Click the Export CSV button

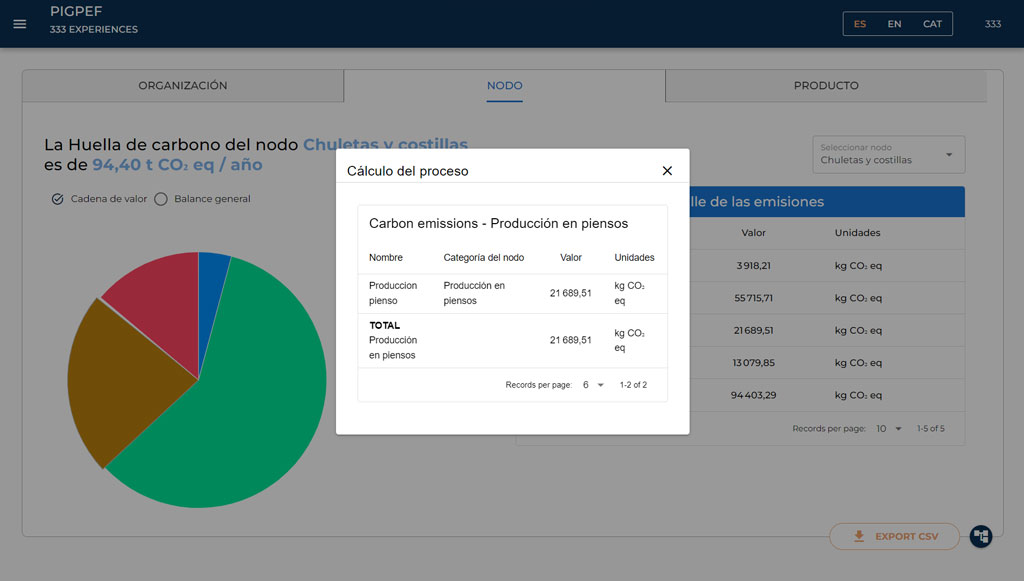pos(894,537)
